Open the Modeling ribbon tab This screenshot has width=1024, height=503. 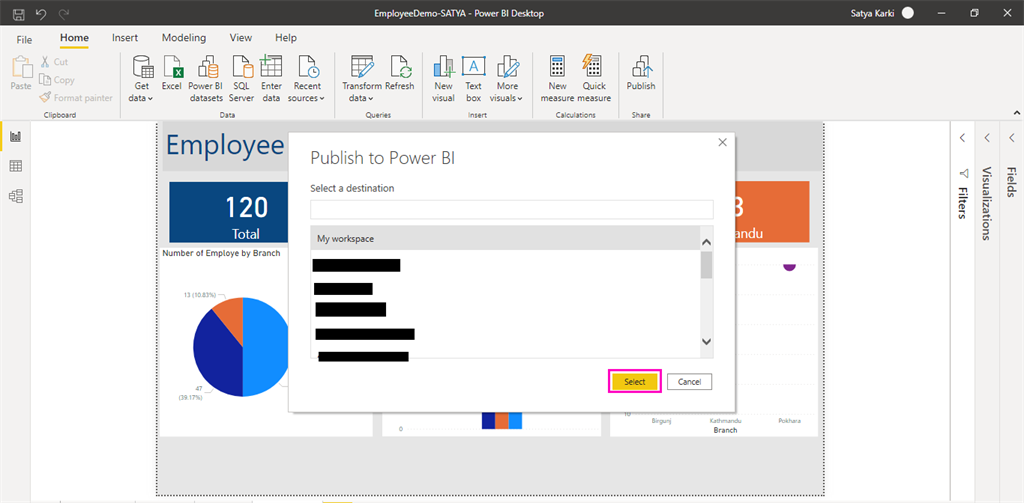(184, 38)
